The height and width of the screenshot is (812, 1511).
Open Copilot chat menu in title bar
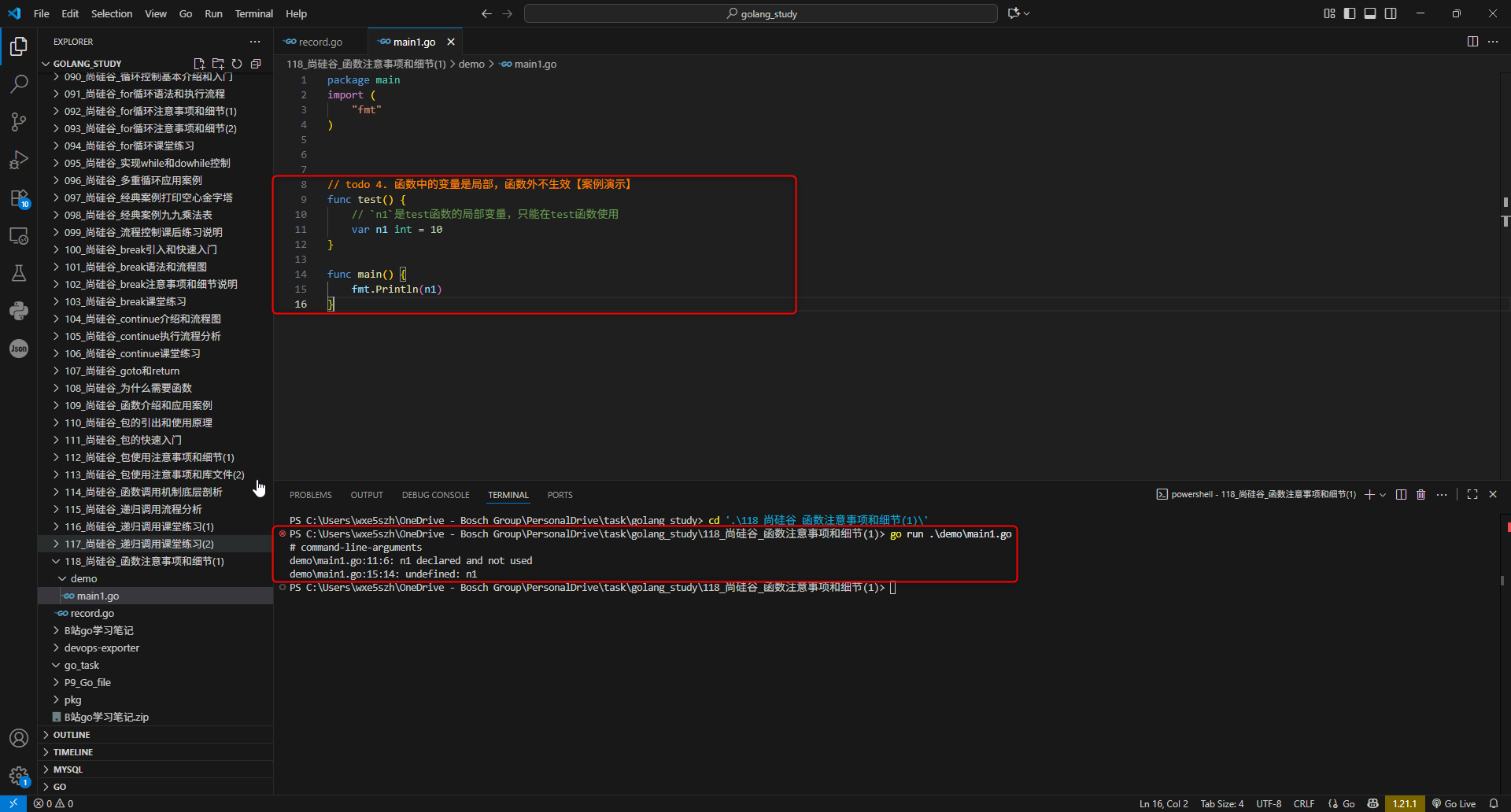click(1018, 13)
